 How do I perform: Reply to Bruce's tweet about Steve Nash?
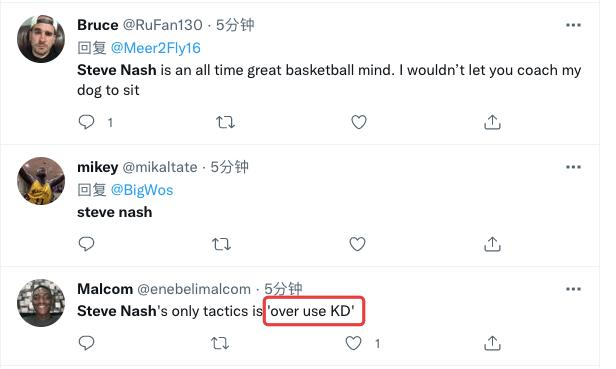pos(86,122)
